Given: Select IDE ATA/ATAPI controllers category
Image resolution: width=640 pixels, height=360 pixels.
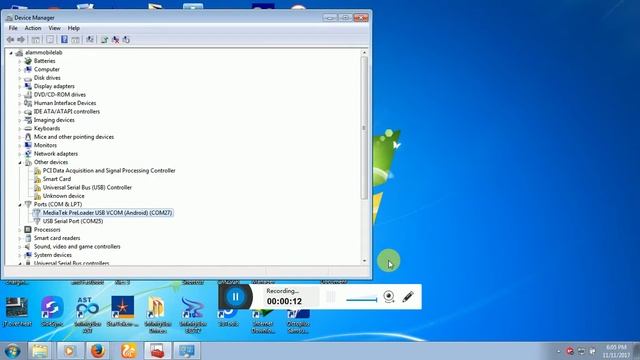Looking at the screenshot, I should (67, 111).
